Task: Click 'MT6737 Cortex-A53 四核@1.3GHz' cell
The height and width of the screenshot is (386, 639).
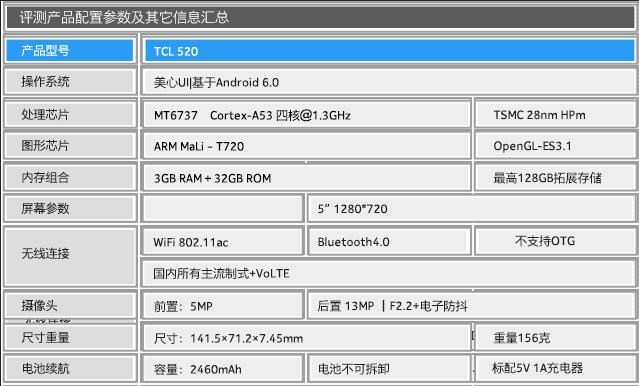Action: click(306, 115)
